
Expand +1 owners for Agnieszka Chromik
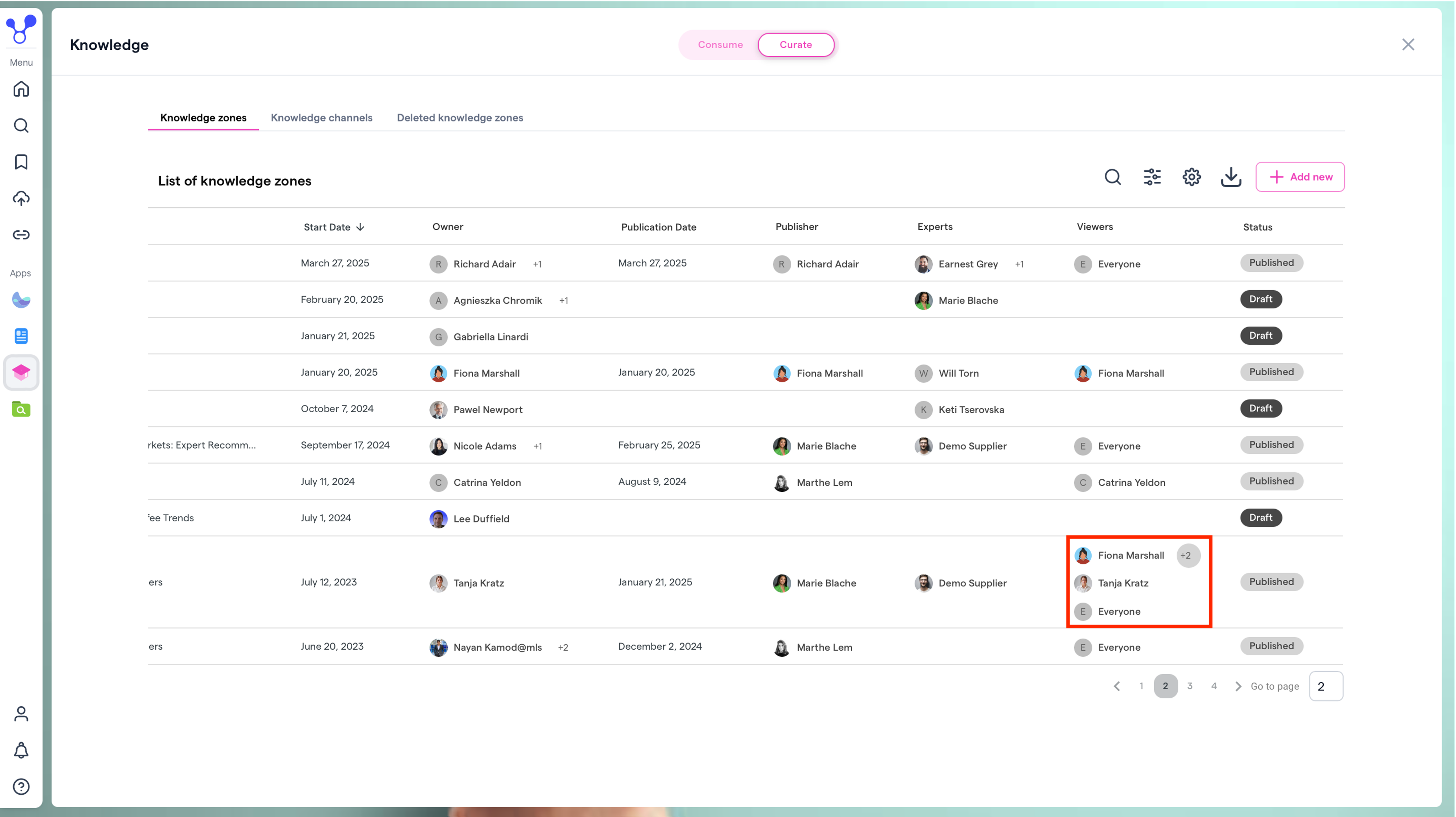(x=563, y=301)
